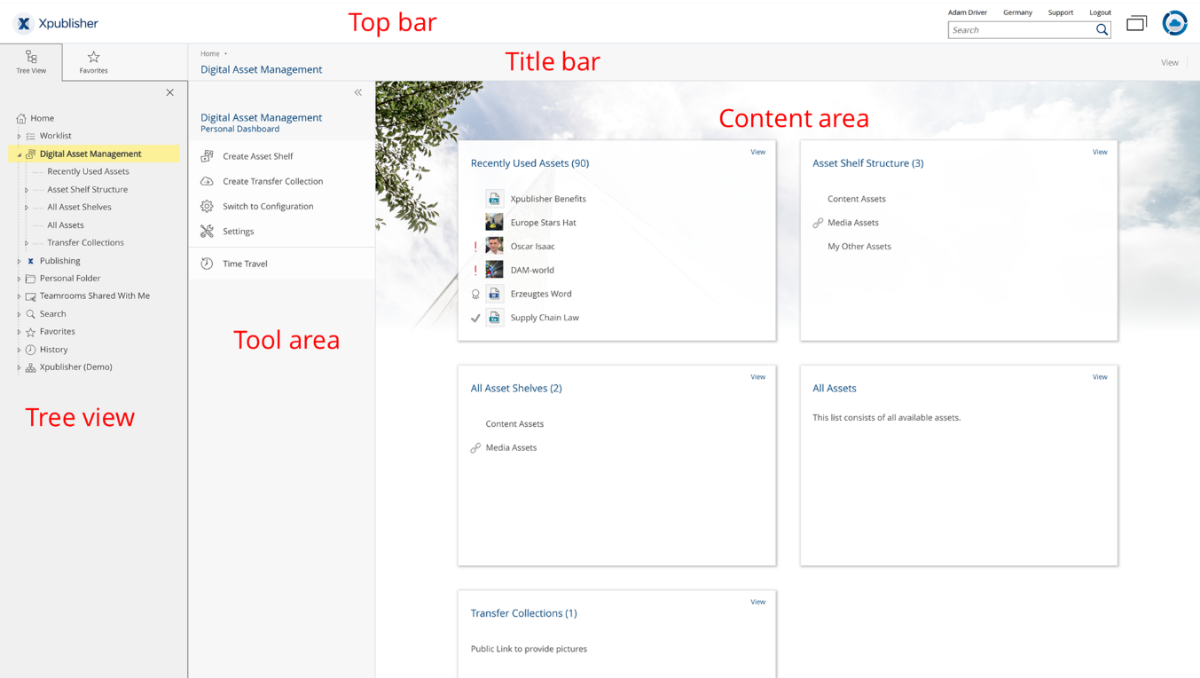The image size is (1200, 678).
Task: Open the DAM-world thumbnail
Action: (494, 270)
